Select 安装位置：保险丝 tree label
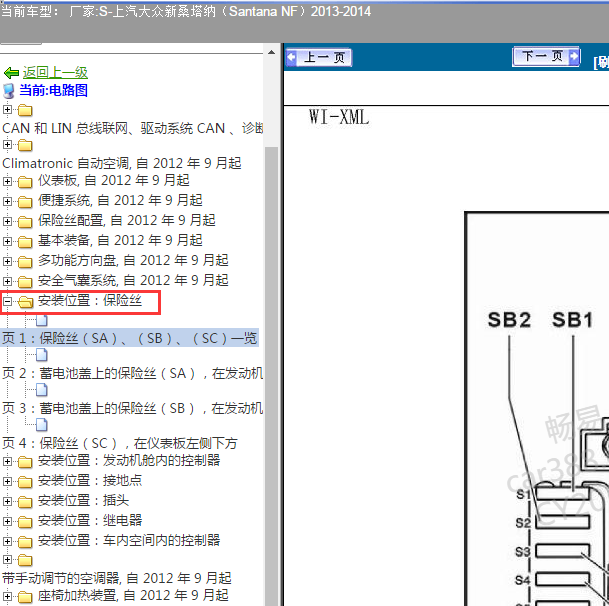This screenshot has width=609, height=606. pos(90,301)
